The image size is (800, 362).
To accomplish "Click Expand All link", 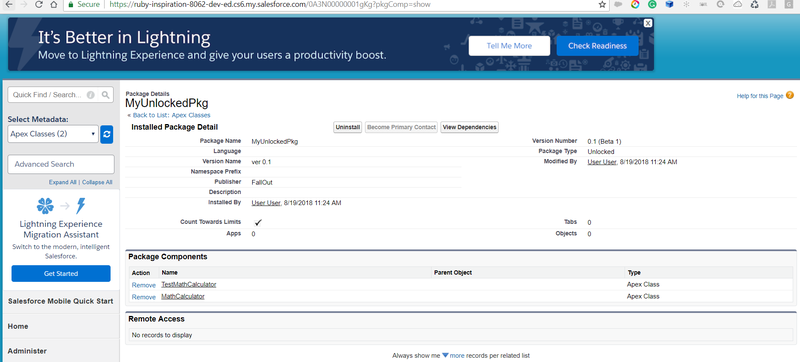I will pos(63,182).
